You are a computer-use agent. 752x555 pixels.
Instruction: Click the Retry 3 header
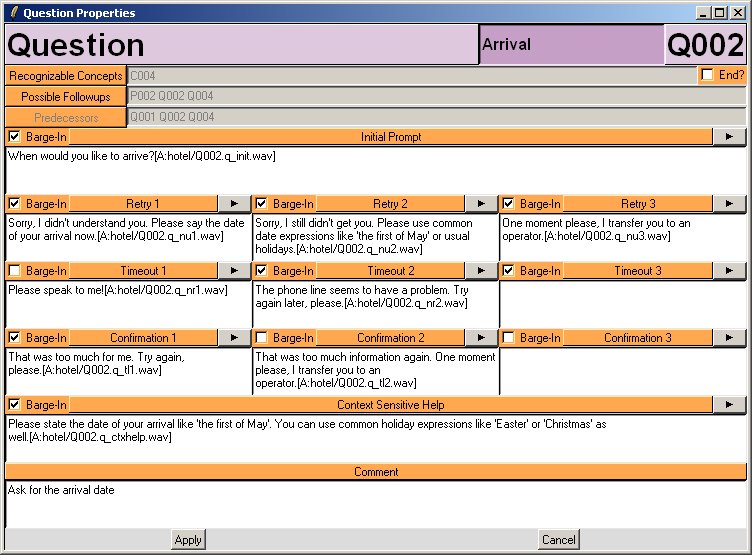pos(638,204)
